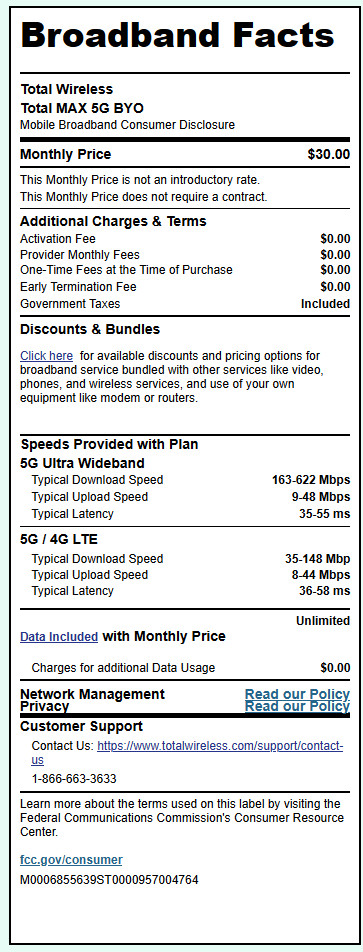Viewport: 363px width, 952px height.
Task: Open the fcc.gov/consumer link
Action: coord(71,860)
